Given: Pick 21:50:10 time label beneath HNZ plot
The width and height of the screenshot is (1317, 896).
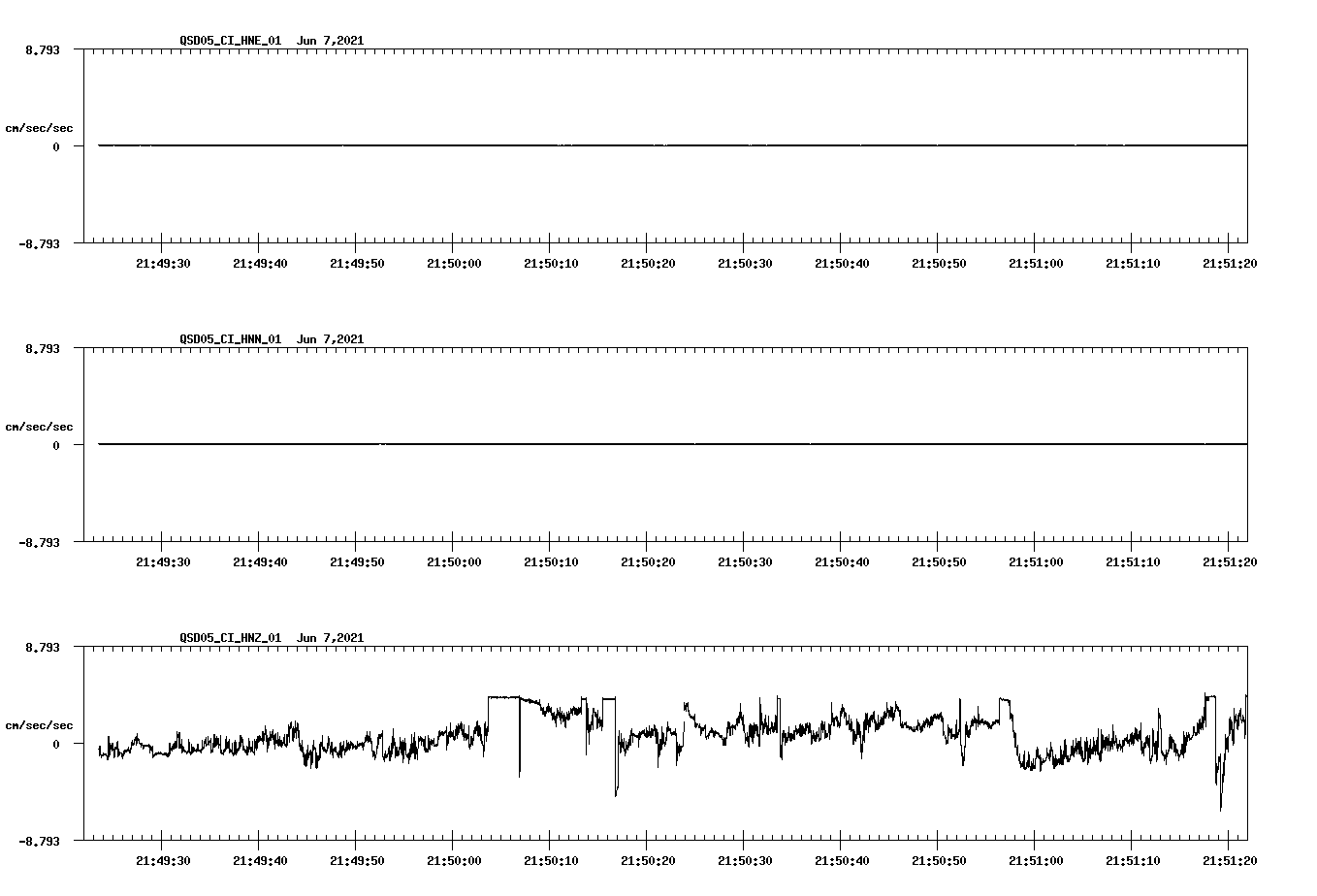Looking at the screenshot, I should coord(551,861).
